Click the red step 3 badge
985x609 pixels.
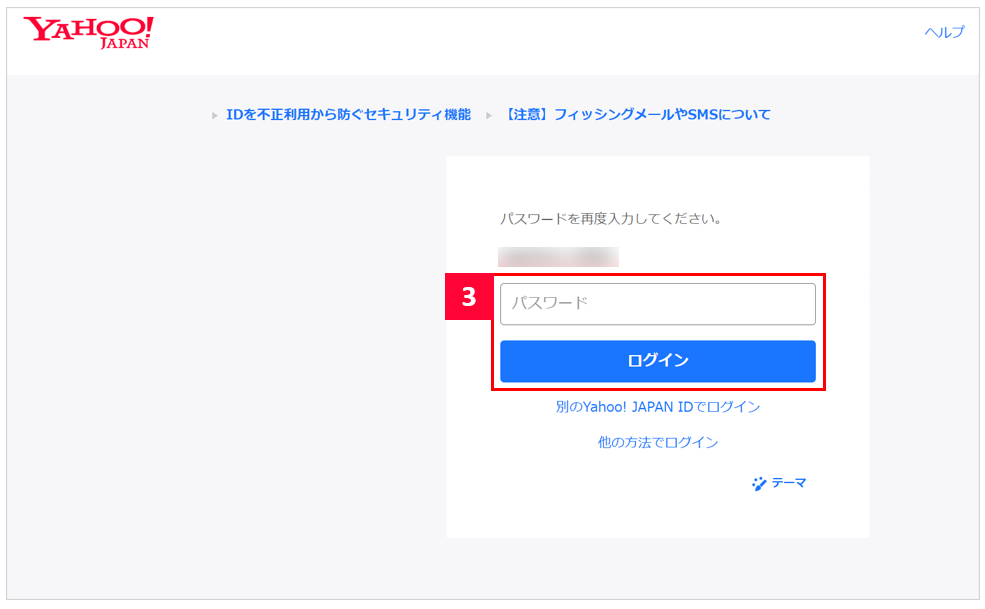(467, 297)
